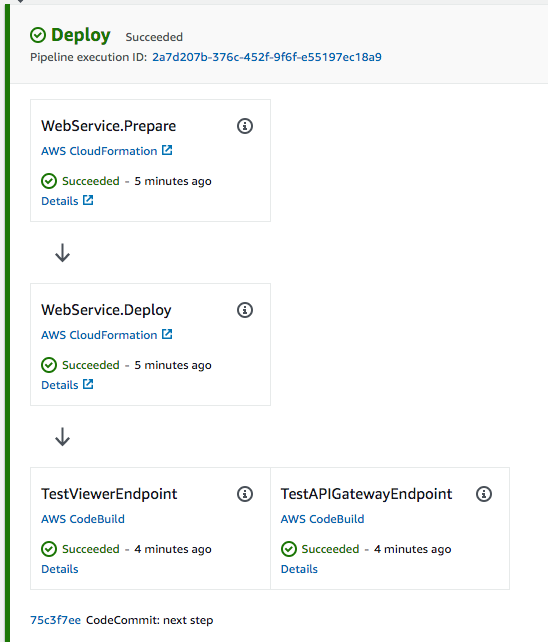The width and height of the screenshot is (548, 642).
Task: View Details for WebService.Prepare action
Action: [60, 201]
